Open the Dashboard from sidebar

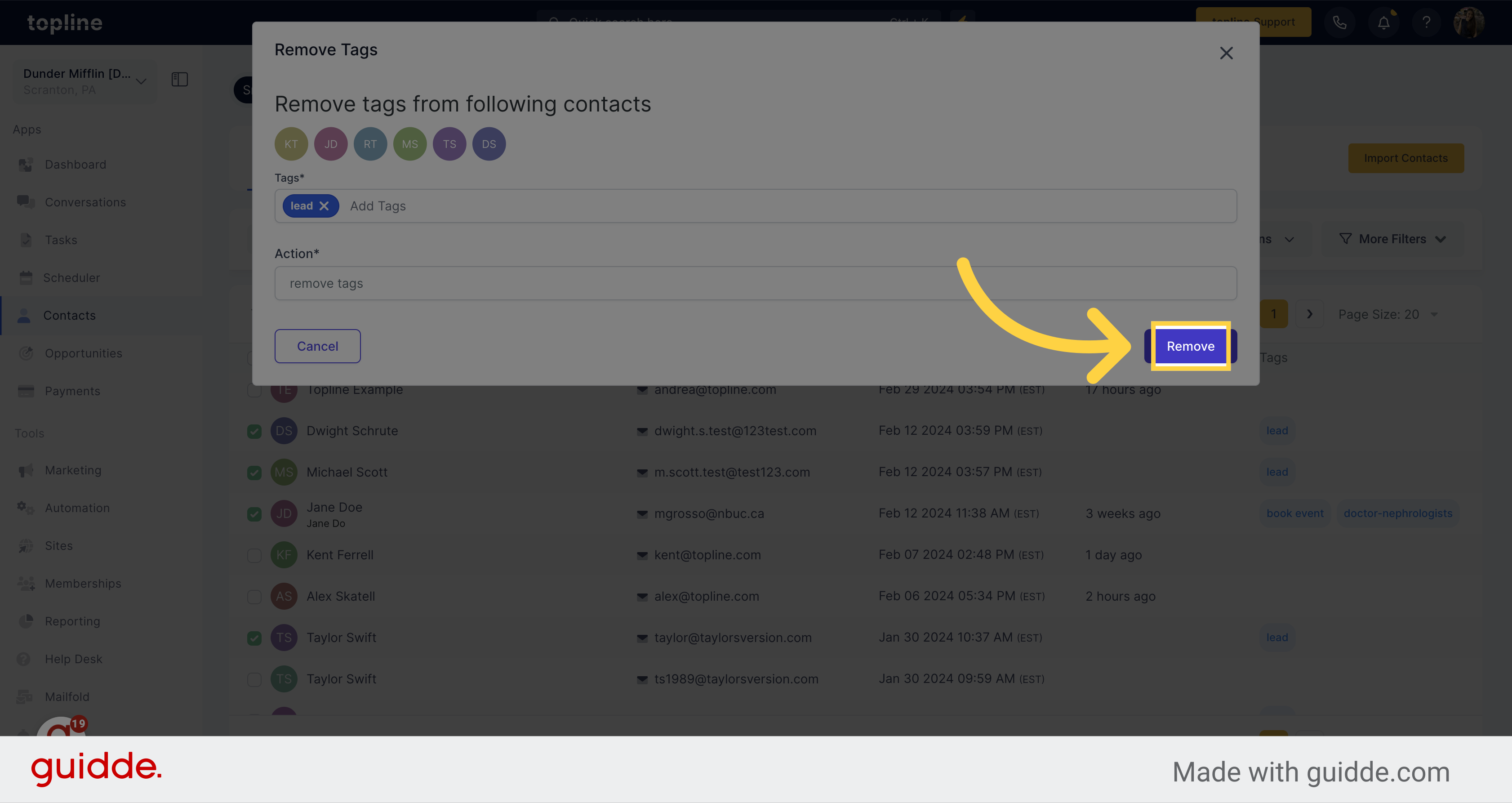tap(74, 163)
